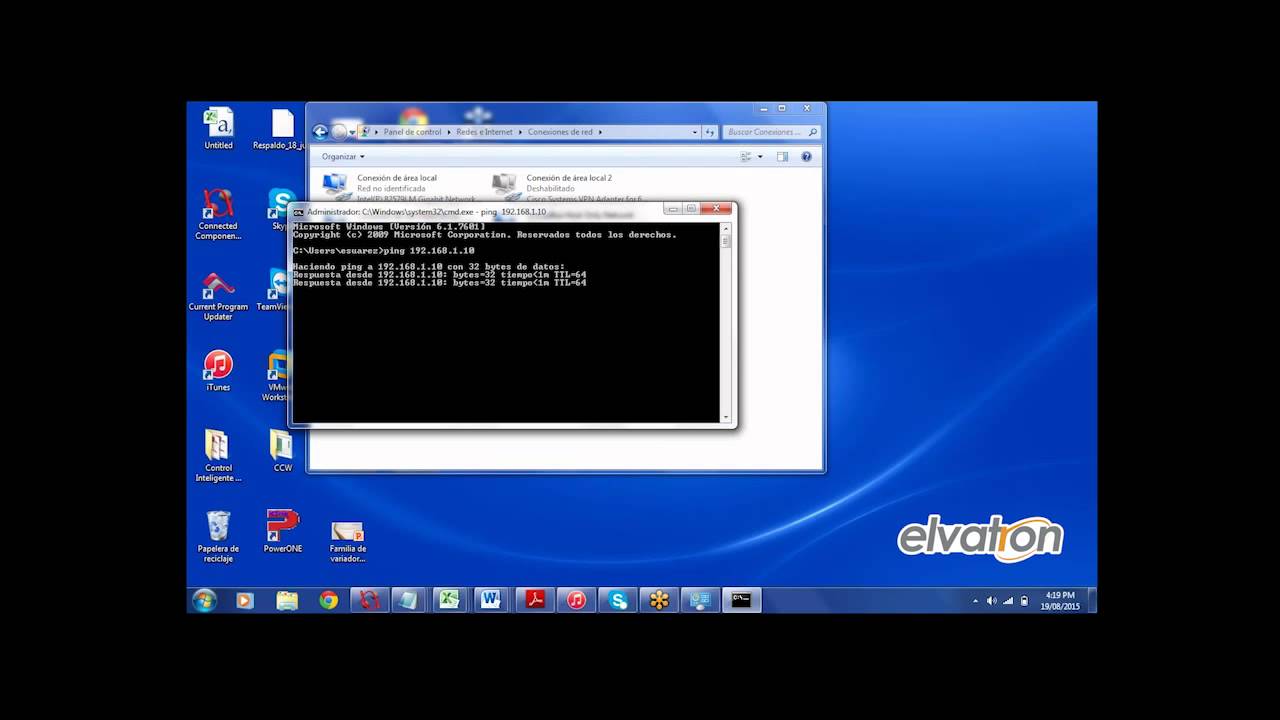The height and width of the screenshot is (720, 1280).
Task: Open the Familia de variador presentation
Action: [x=347, y=541]
